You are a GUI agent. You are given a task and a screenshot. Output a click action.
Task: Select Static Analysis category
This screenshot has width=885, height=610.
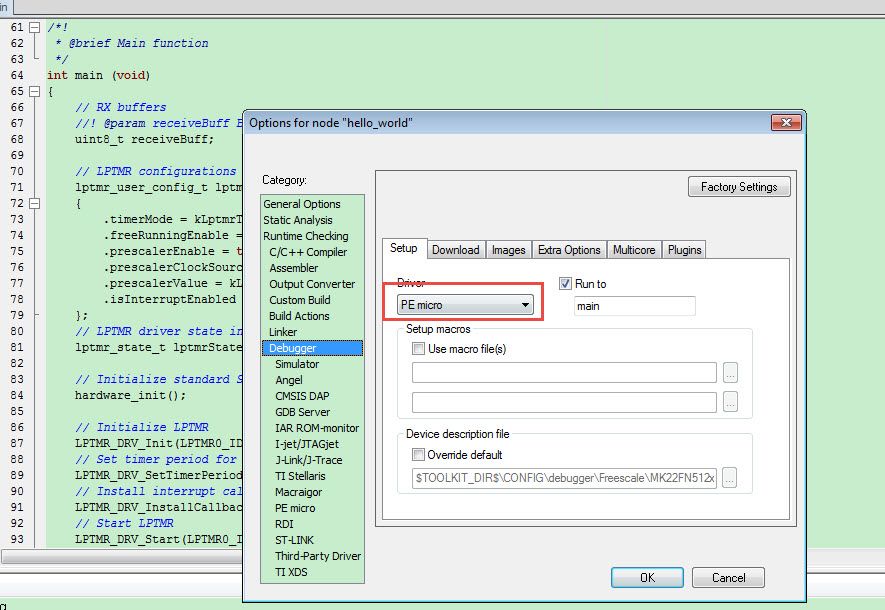click(297, 220)
